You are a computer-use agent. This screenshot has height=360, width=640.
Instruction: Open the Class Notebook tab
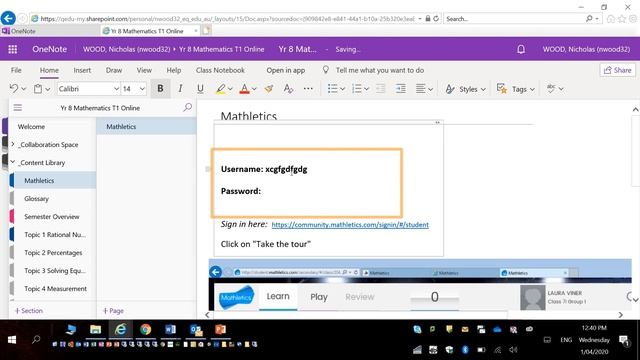(220, 70)
